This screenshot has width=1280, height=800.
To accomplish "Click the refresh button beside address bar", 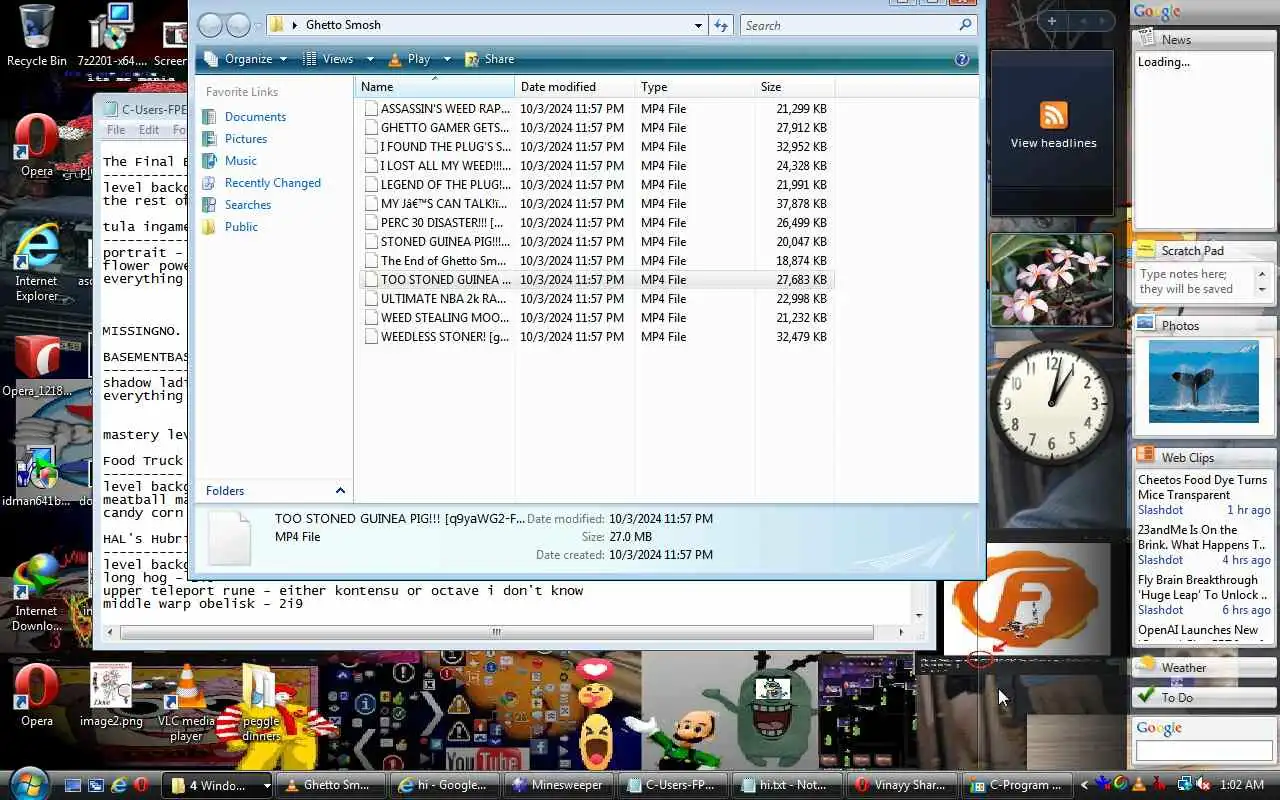I will pyautogui.click(x=721, y=25).
